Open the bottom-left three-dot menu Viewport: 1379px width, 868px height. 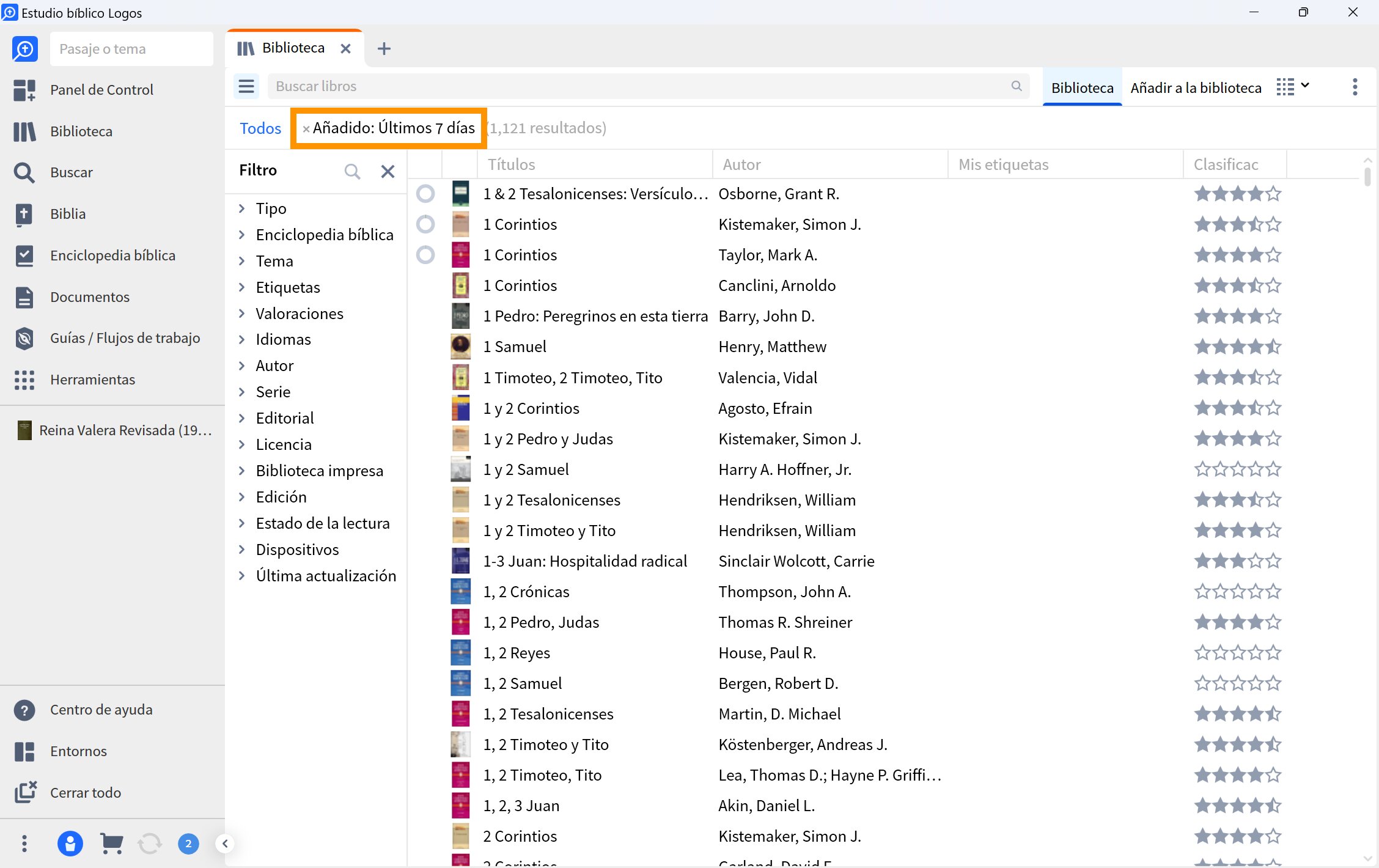pyautogui.click(x=24, y=844)
